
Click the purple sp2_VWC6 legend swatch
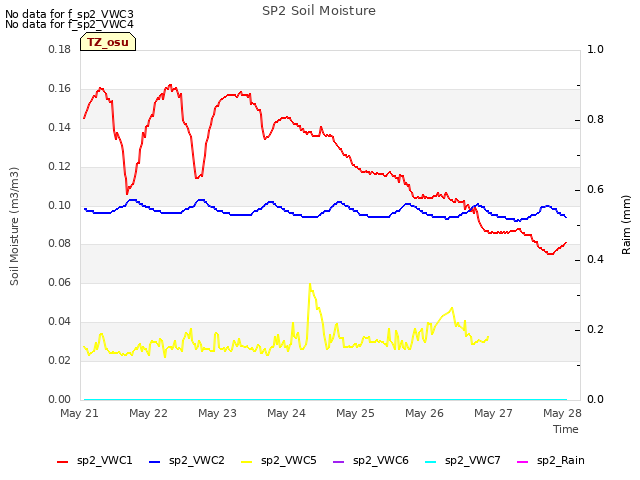pos(339,462)
